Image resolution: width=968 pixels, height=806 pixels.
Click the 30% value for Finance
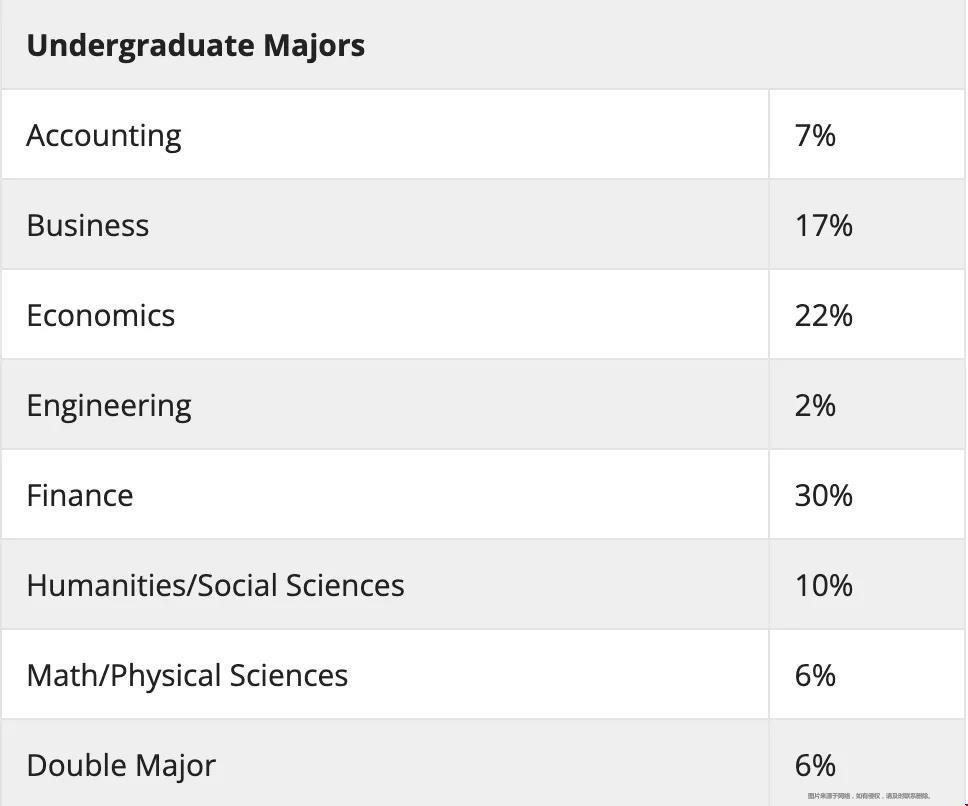coord(824,496)
